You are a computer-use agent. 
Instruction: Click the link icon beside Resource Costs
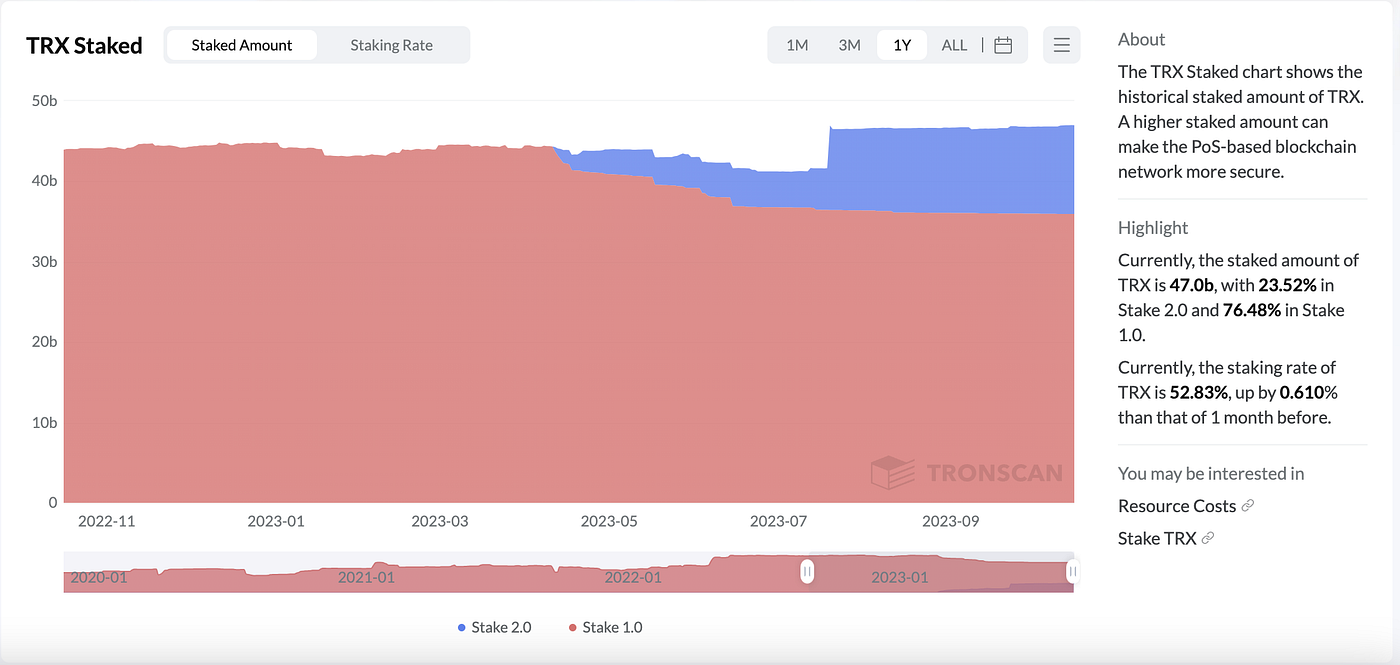pos(1247,506)
